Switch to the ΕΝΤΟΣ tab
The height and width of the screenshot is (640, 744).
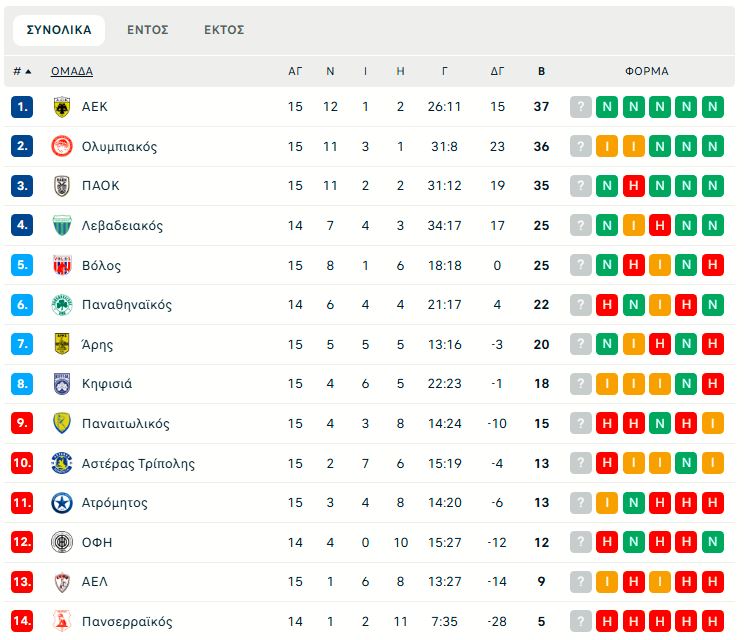pos(147,30)
